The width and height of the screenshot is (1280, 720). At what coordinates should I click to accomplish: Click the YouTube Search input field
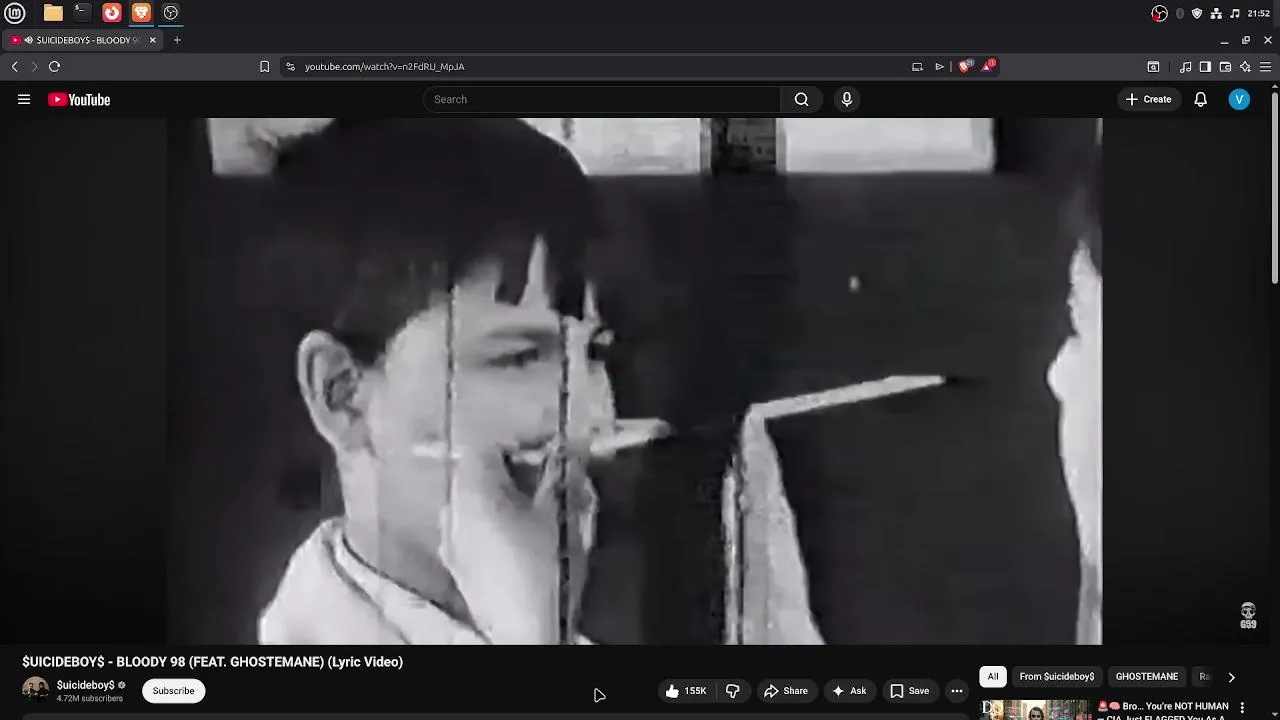(x=601, y=99)
